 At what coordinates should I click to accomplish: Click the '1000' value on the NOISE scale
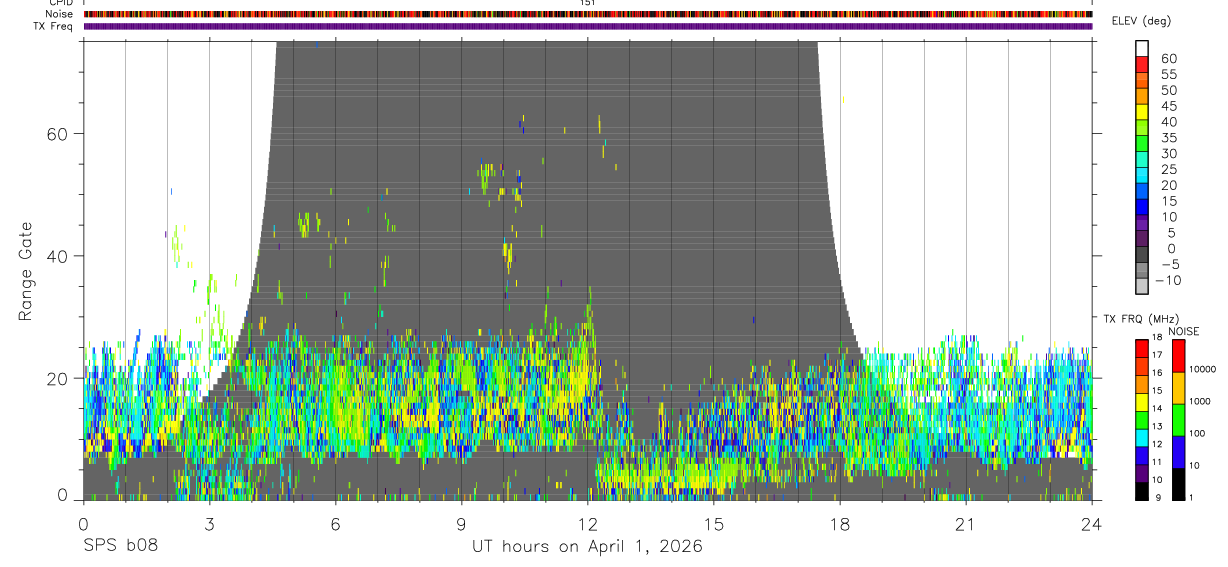point(1199,401)
